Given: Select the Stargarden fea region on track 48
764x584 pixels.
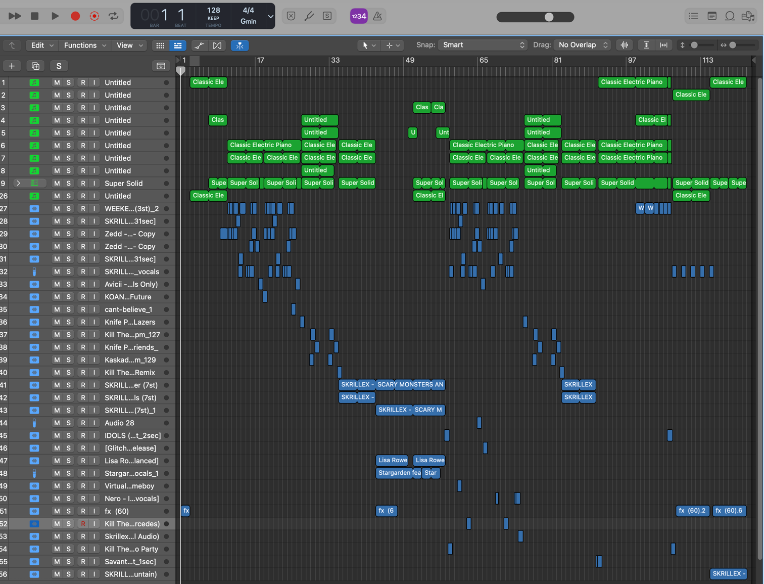Looking at the screenshot, I should click(x=398, y=473).
